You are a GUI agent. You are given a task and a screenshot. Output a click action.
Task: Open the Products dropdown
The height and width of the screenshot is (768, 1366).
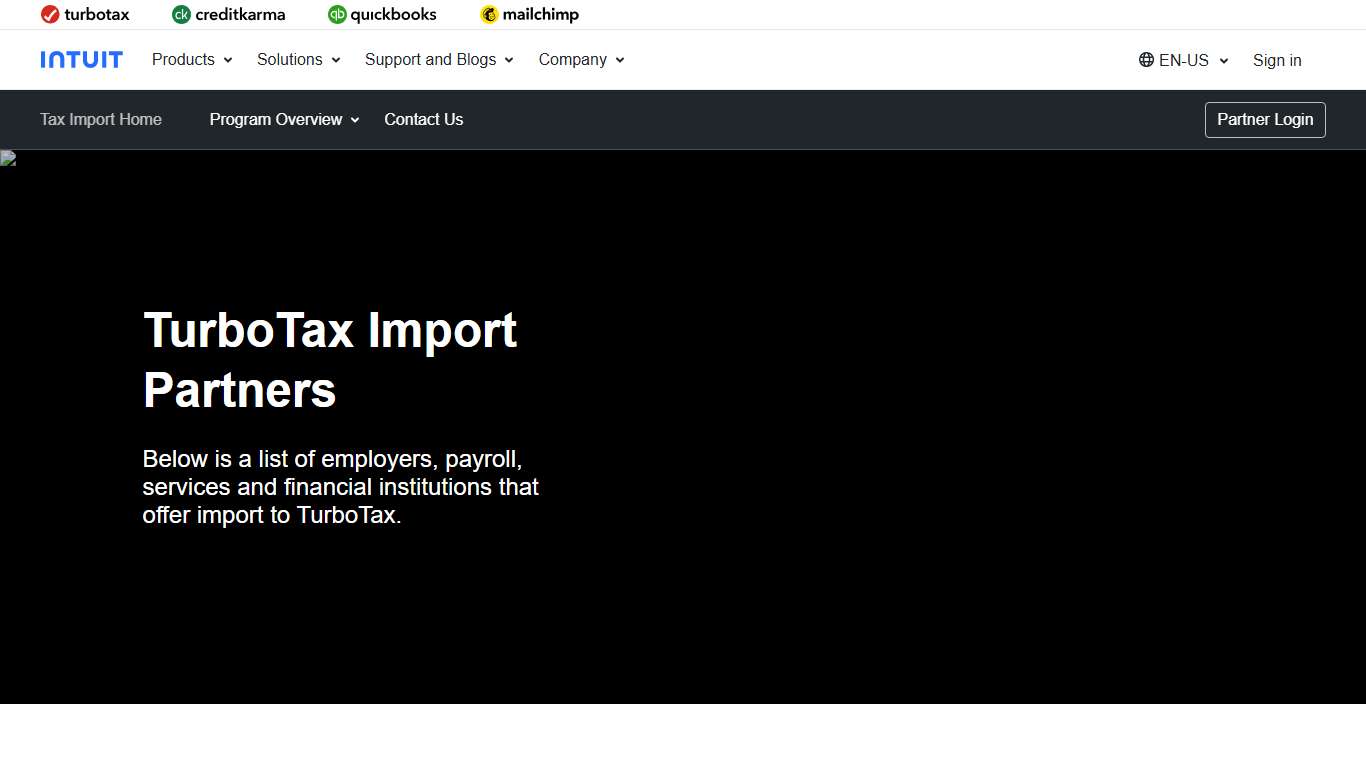click(x=191, y=60)
